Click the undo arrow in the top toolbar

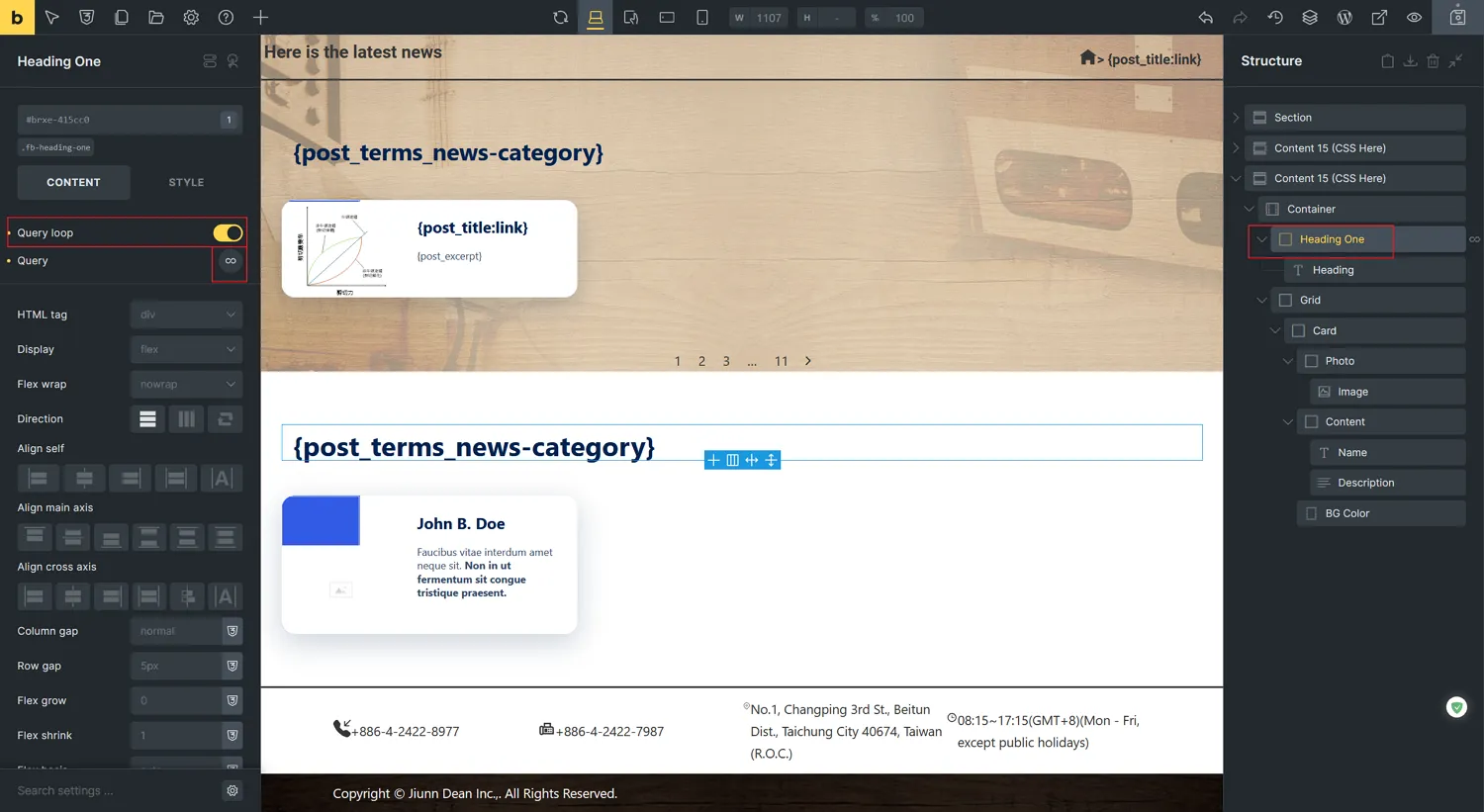coord(1205,18)
